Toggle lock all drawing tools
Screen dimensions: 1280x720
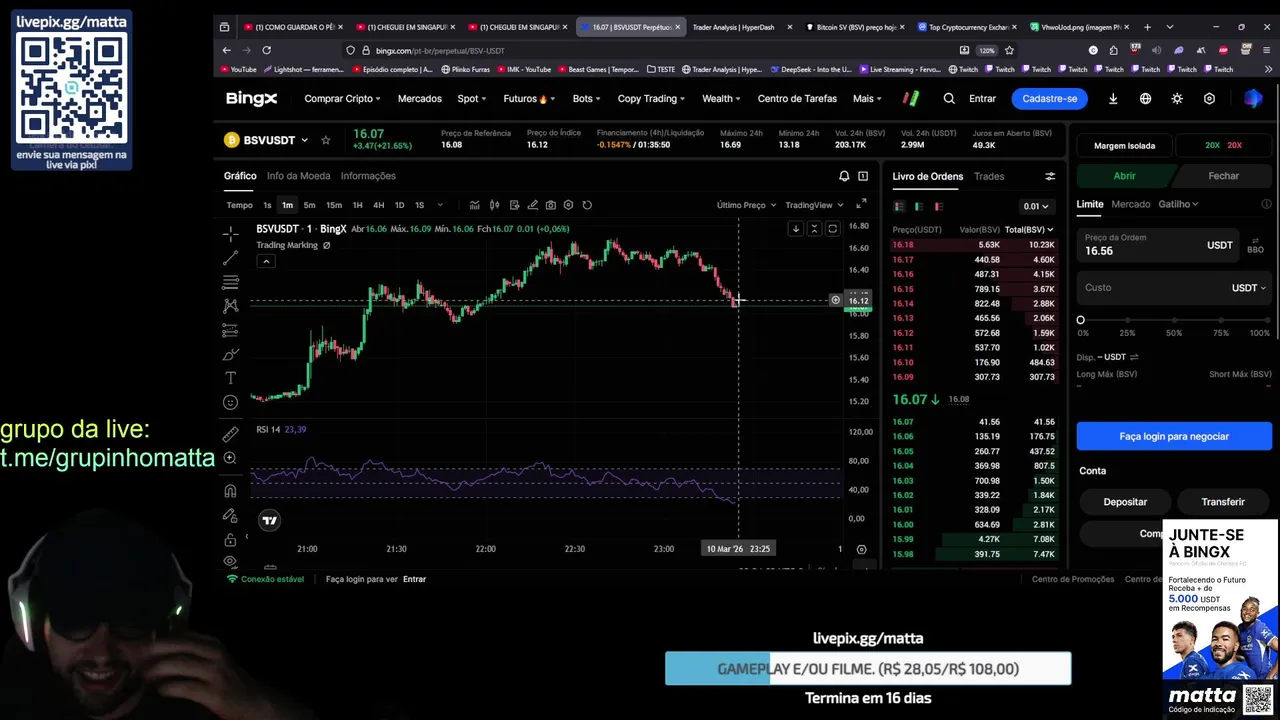pyautogui.click(x=231, y=540)
